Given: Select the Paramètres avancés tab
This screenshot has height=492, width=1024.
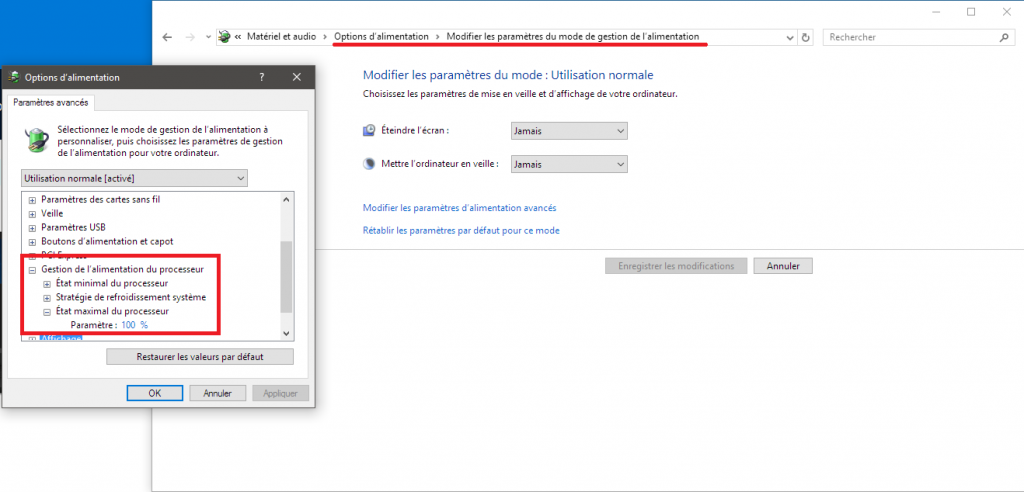Looking at the screenshot, I should [50, 103].
